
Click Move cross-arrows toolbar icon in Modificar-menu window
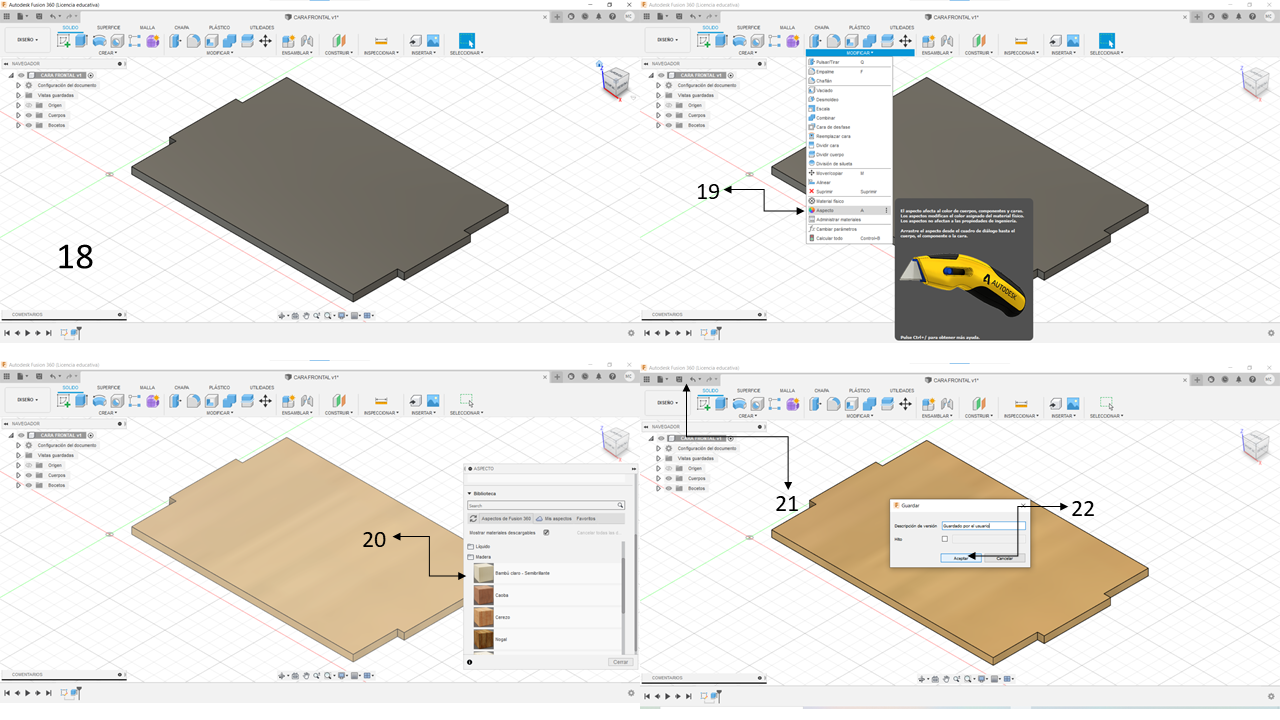point(905,41)
